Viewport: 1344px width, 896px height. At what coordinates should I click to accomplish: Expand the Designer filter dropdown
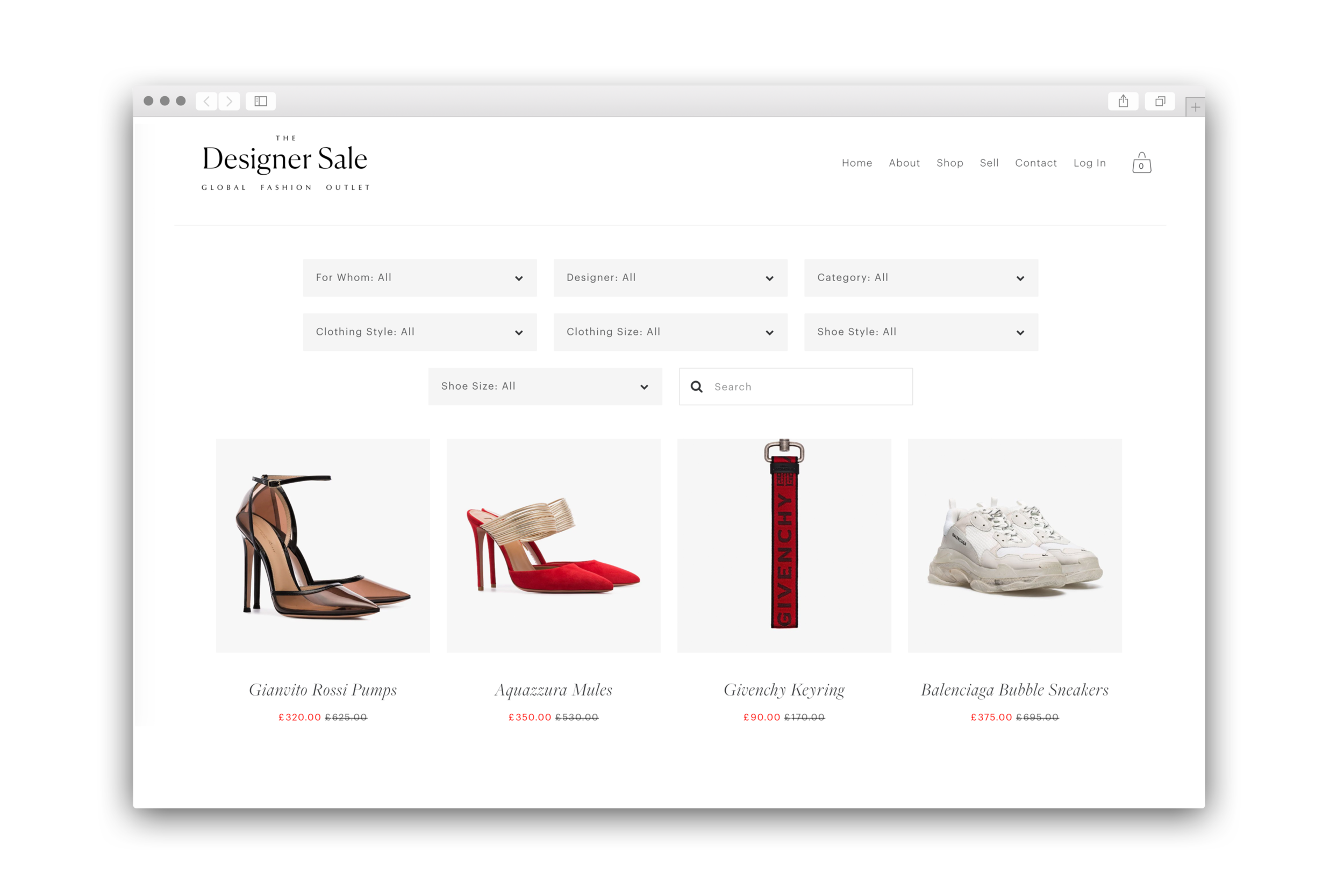pos(670,278)
